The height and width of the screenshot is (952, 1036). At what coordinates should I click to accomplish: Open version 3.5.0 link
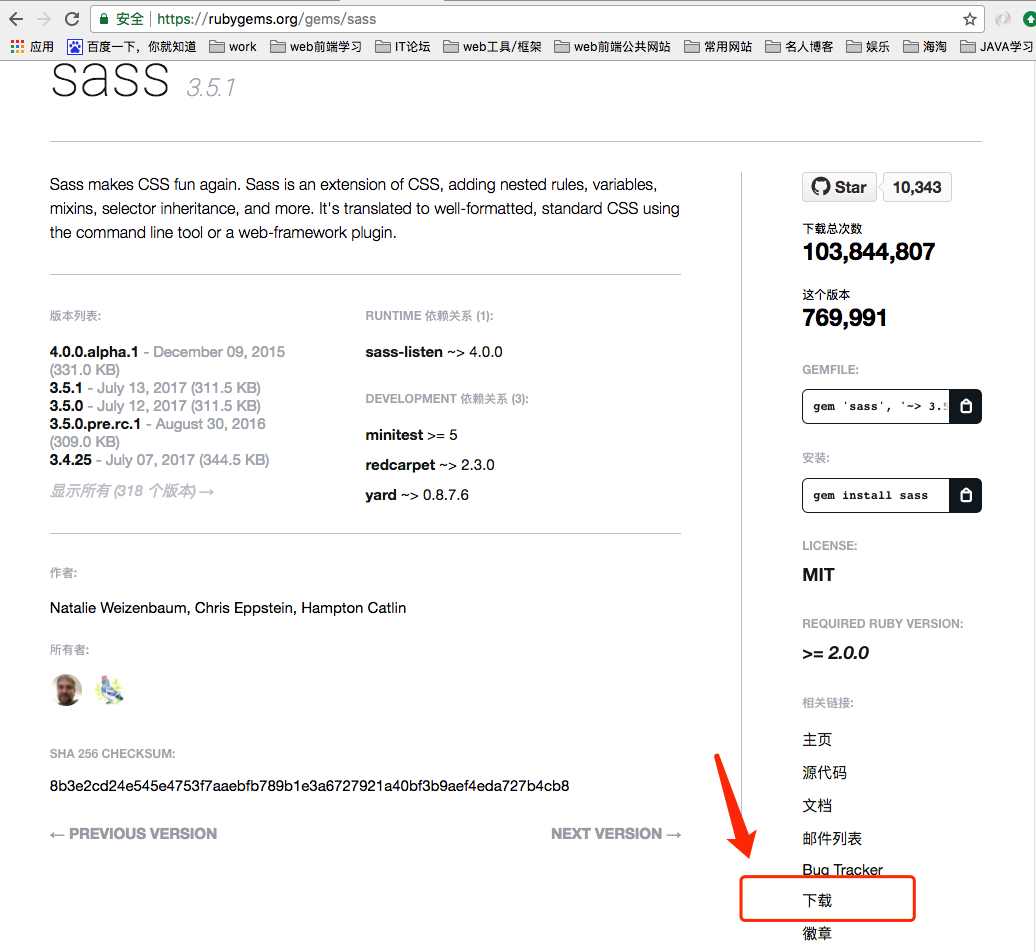[x=66, y=406]
